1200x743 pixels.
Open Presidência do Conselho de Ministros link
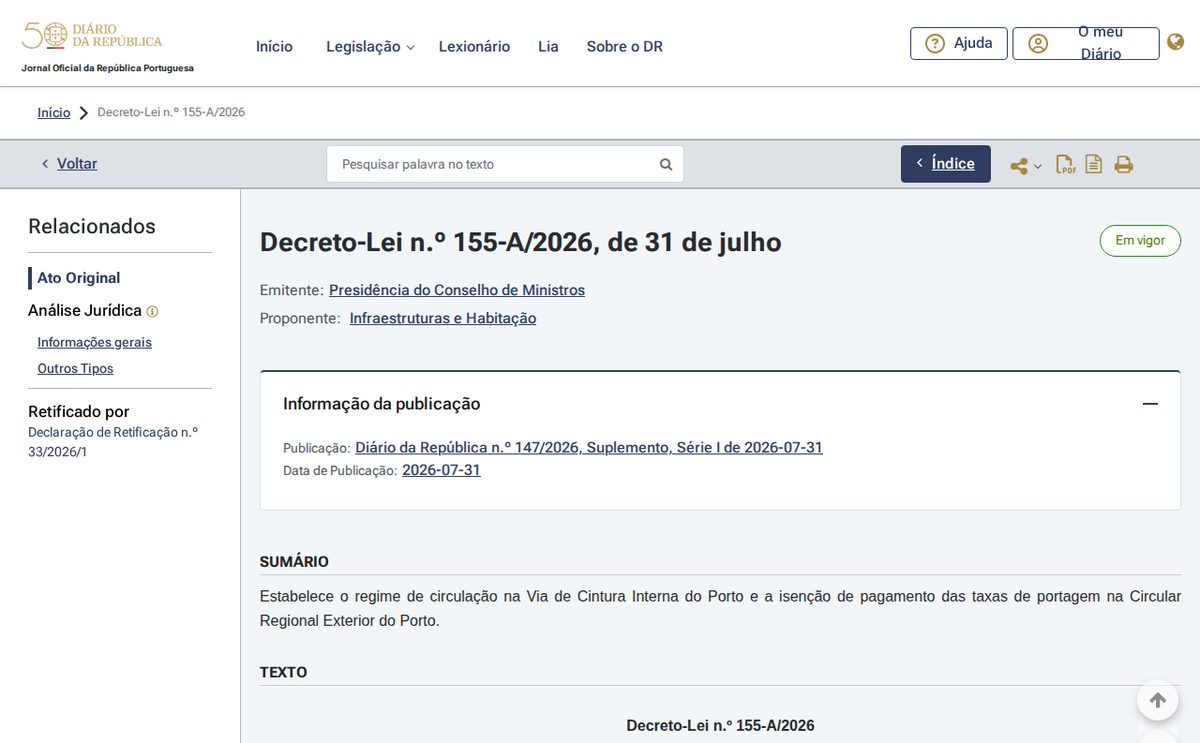coord(457,290)
